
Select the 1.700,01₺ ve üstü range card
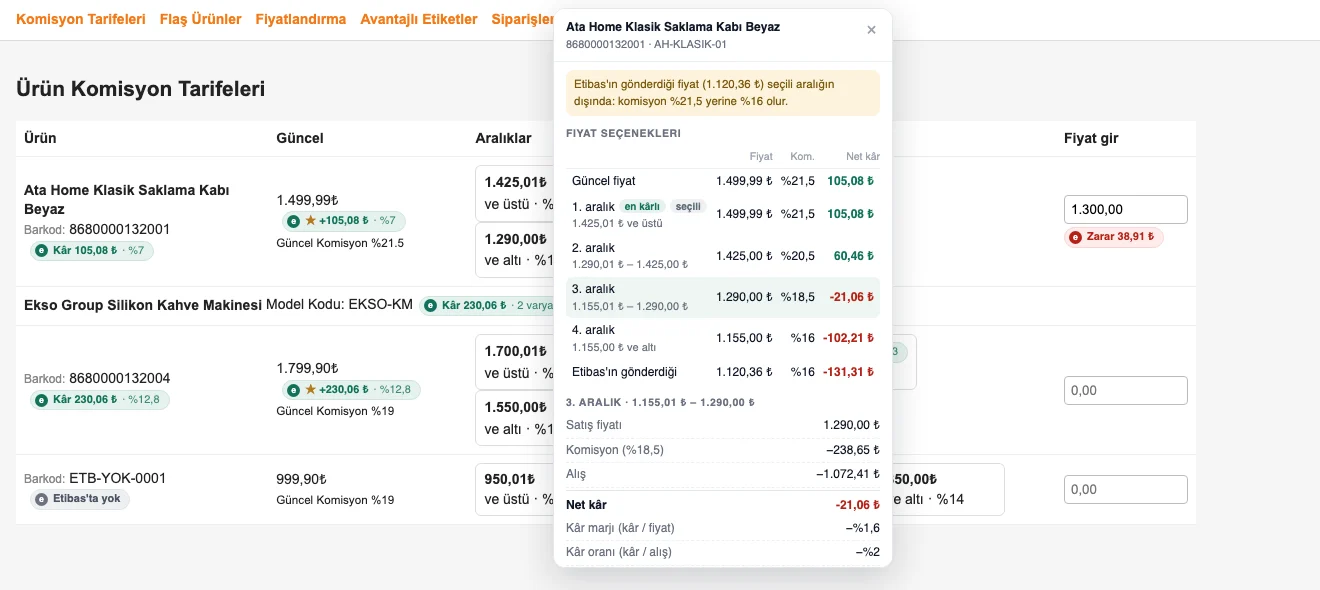tap(515, 362)
